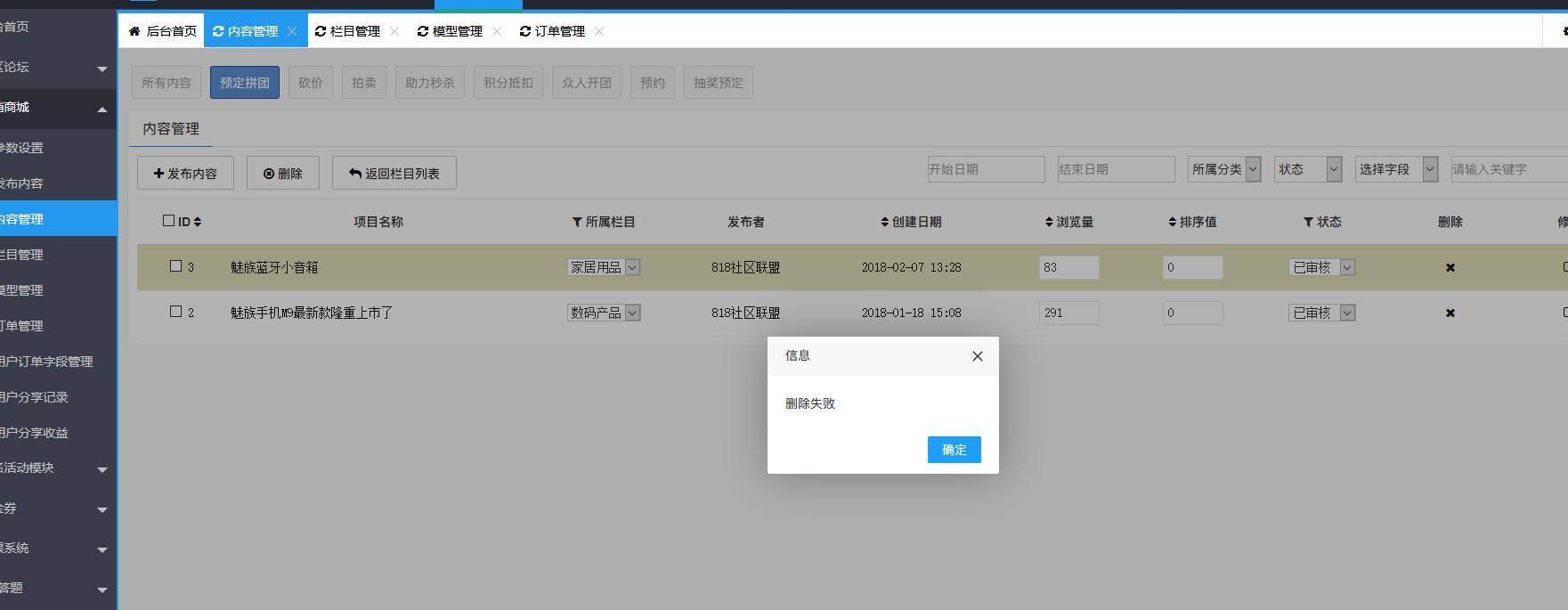Sort table by 浏览量 column
The width and height of the screenshot is (1568, 610).
pos(1068,222)
